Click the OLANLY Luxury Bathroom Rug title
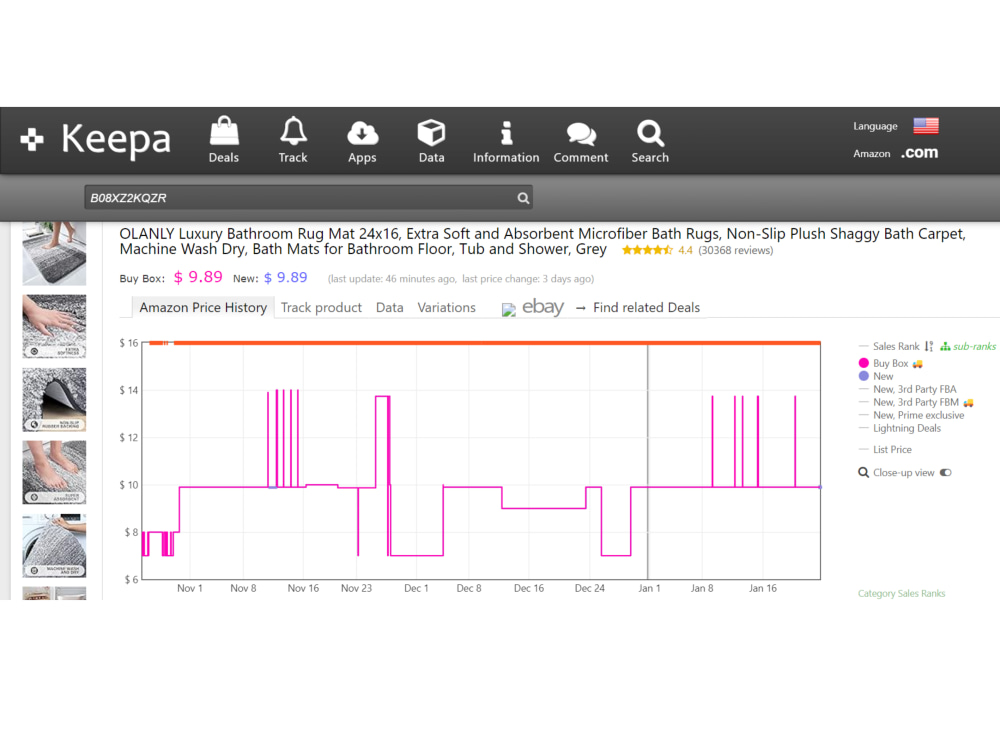The height and width of the screenshot is (750, 1000). (542, 241)
